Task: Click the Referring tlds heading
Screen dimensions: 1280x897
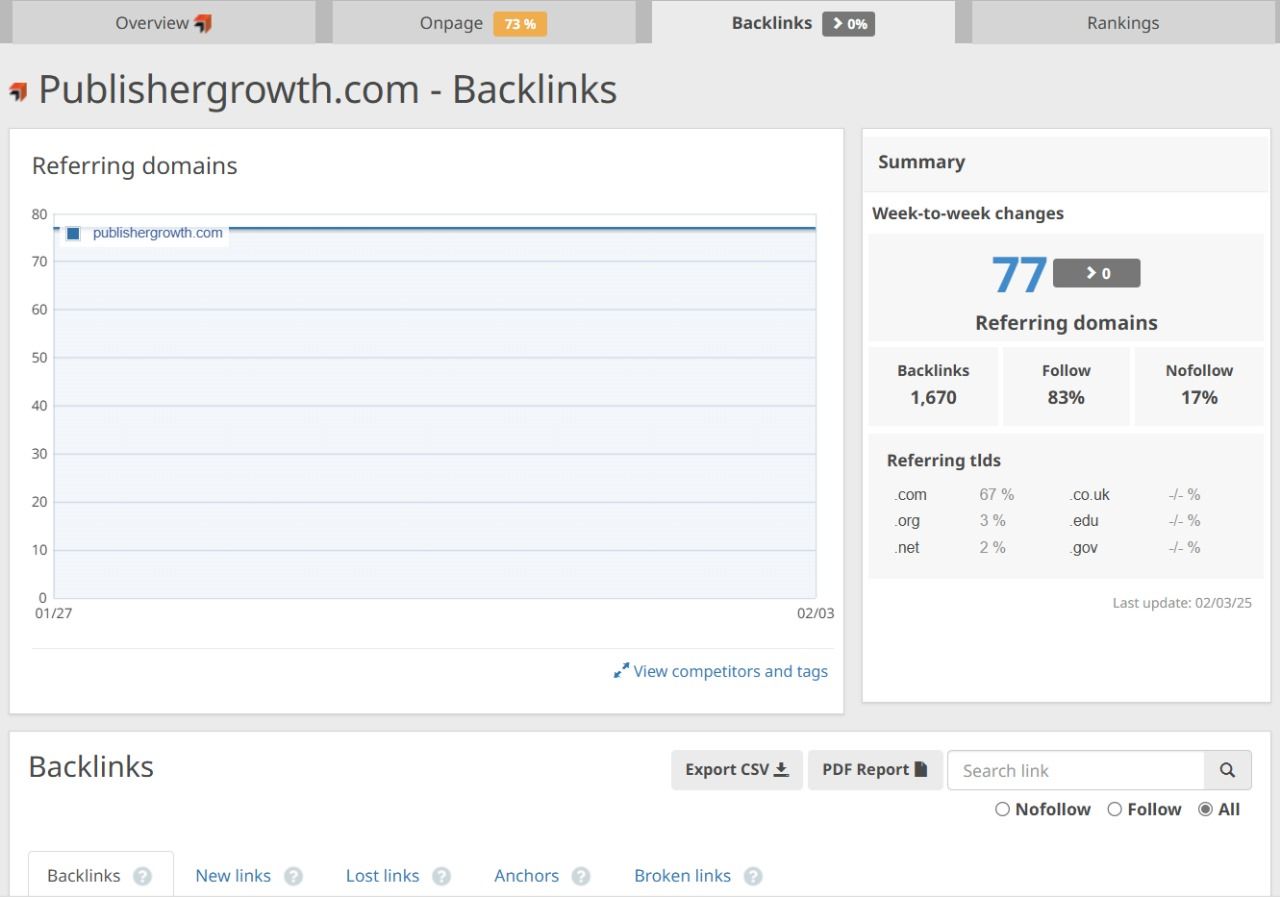Action: pos(944,461)
